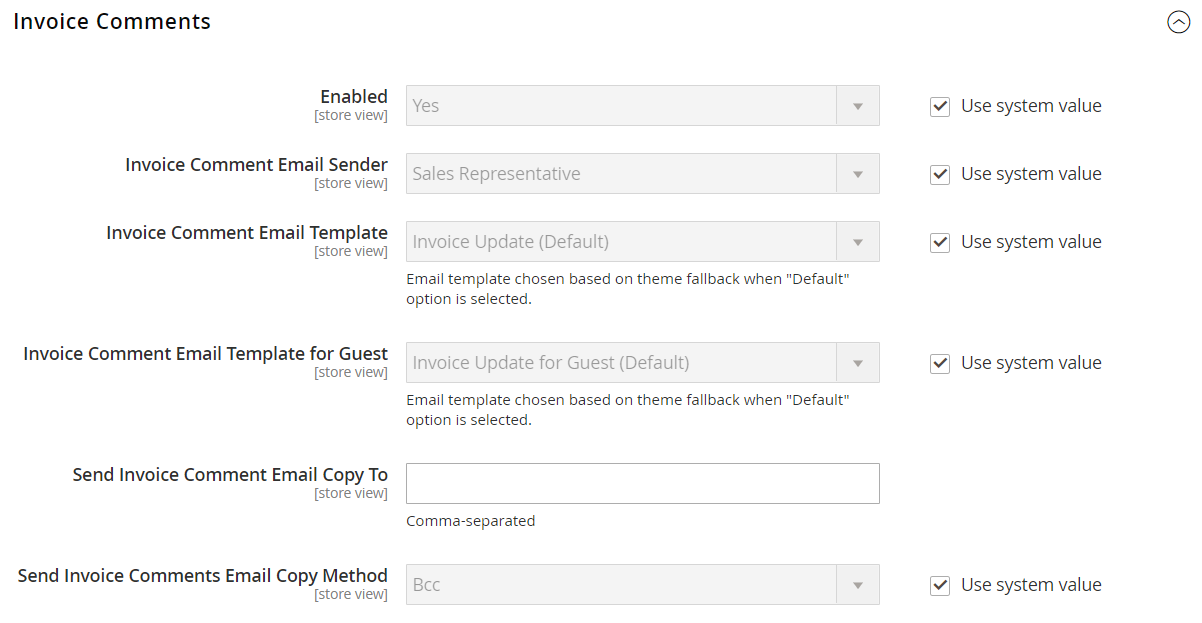The width and height of the screenshot is (1202, 623).
Task: Toggle system value for Email Copy Method
Action: pos(940,585)
